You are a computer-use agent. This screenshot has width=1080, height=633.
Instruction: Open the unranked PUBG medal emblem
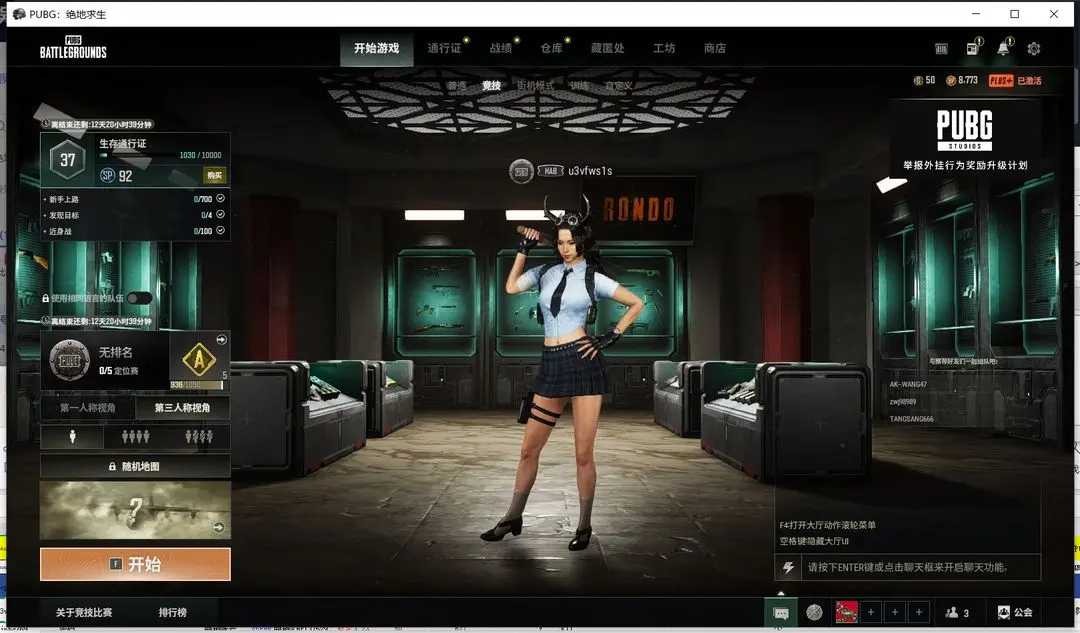pos(69,360)
